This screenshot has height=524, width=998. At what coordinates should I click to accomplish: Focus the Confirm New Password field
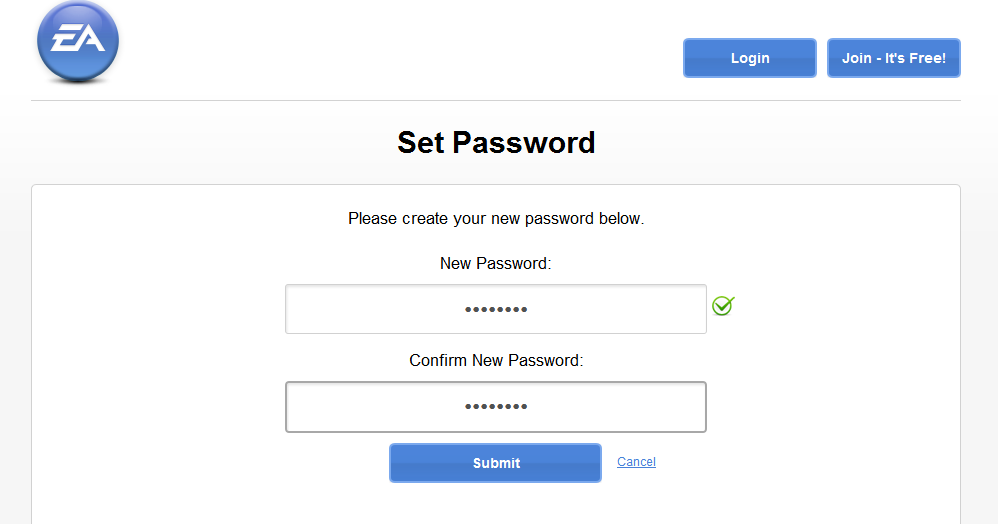click(496, 407)
